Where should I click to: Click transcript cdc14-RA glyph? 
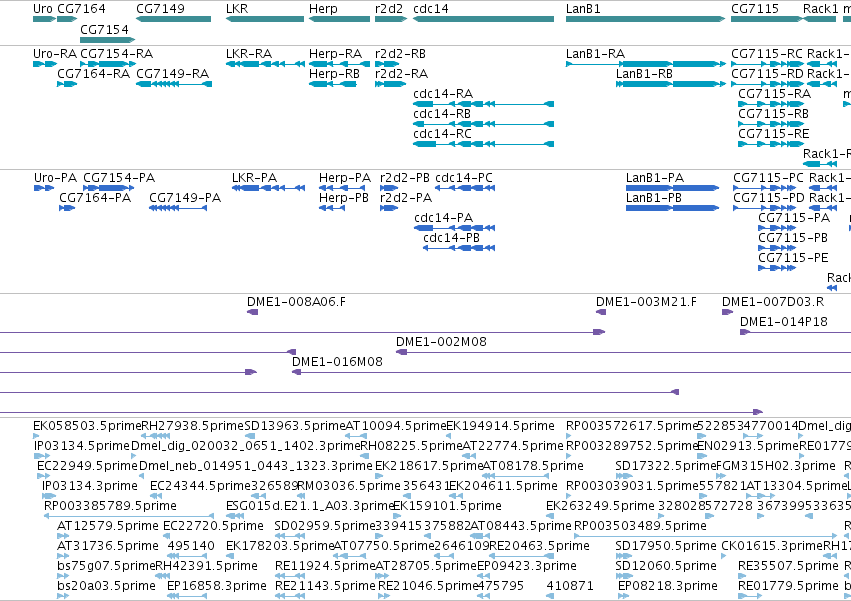(484, 104)
